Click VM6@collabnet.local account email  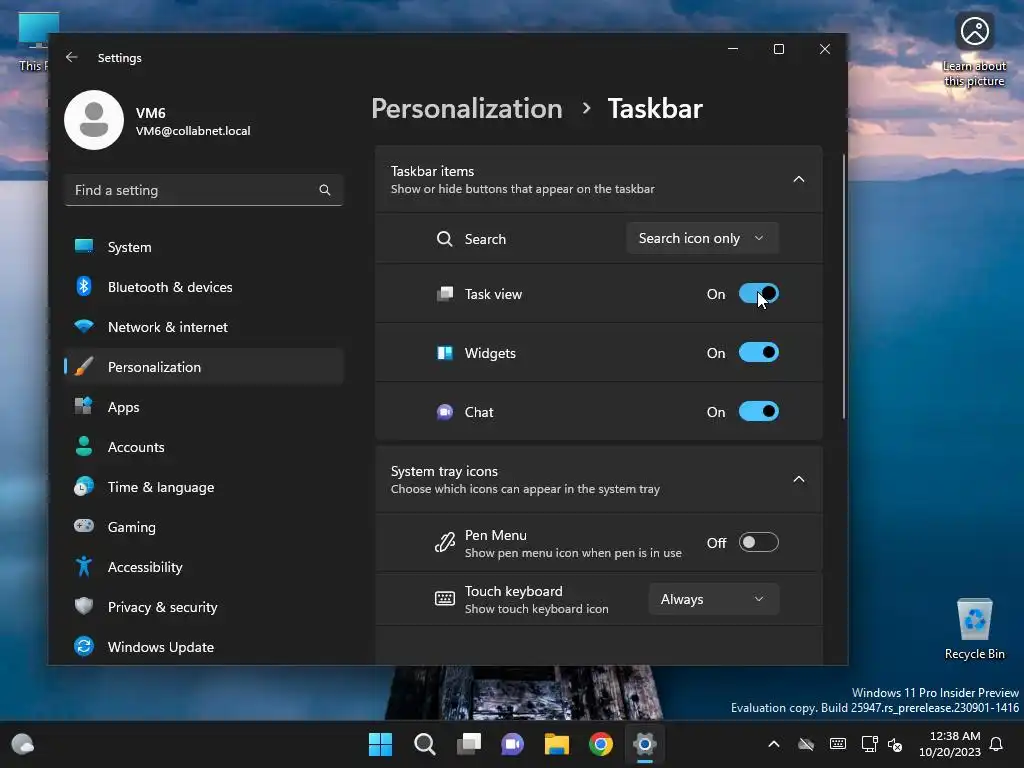pyautogui.click(x=193, y=131)
